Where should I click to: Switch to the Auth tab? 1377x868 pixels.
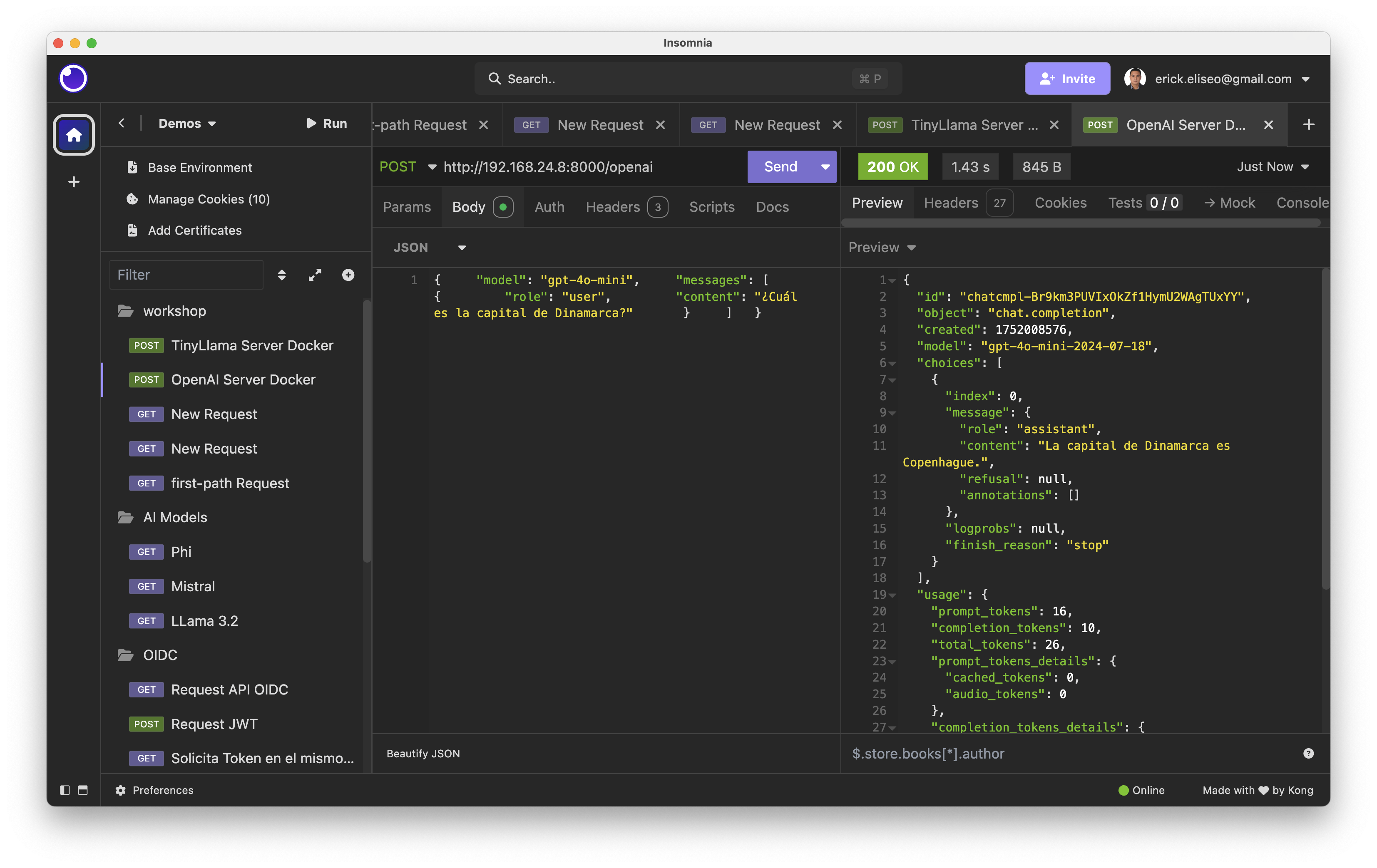(549, 207)
